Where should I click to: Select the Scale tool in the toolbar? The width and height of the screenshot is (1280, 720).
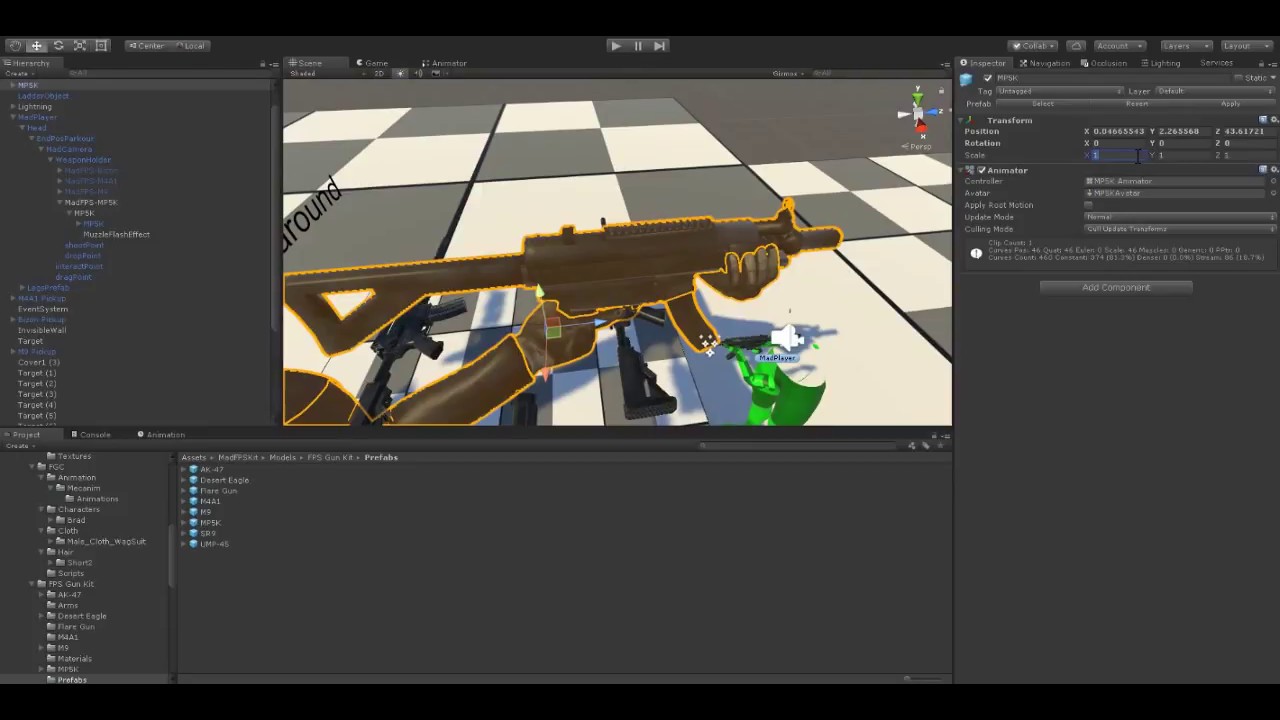click(80, 46)
